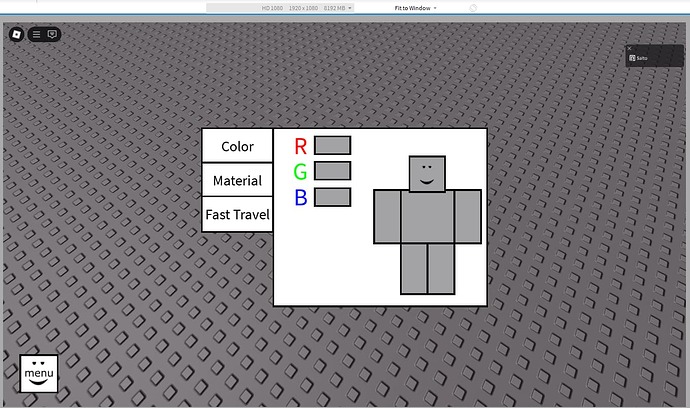Screen dimensions: 690x408
Task: Expand the HD 1080 resolution dropdown
Action: point(280,8)
